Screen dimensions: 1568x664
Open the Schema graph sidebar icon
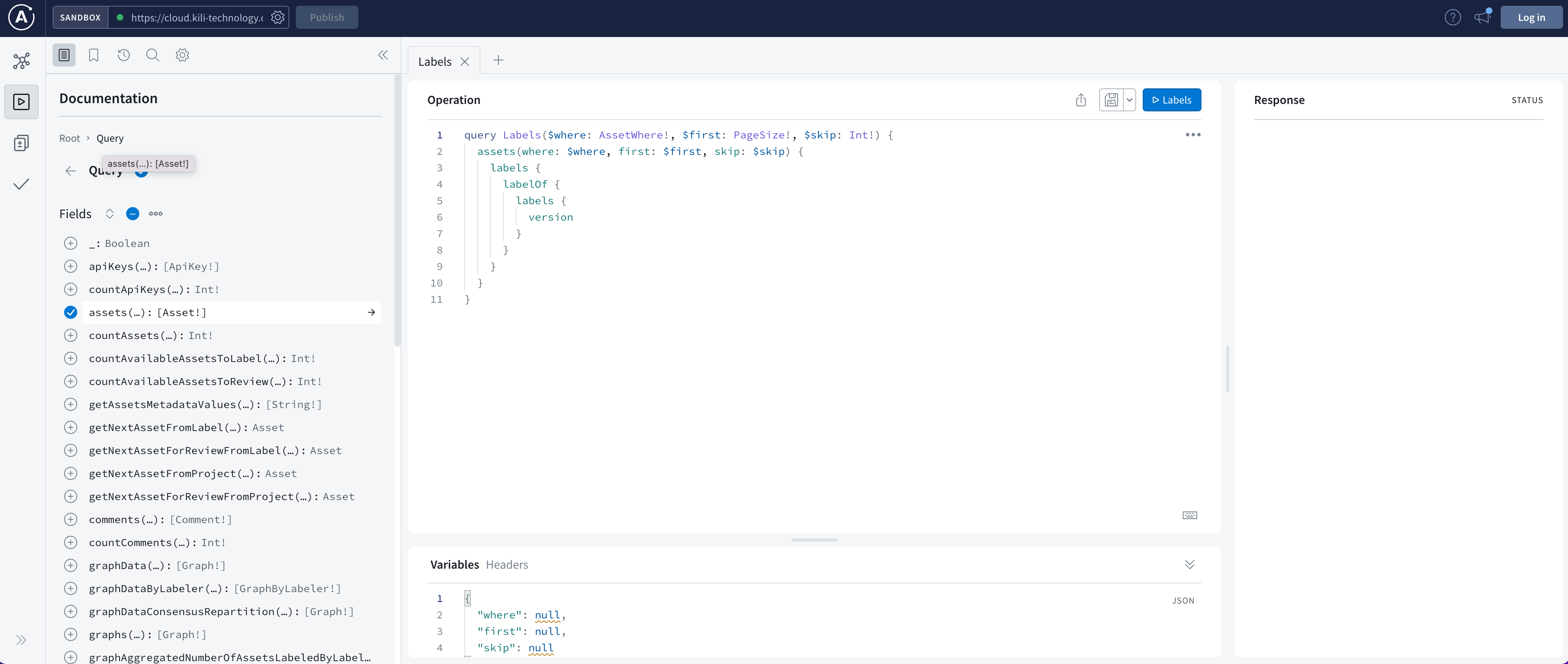pyautogui.click(x=21, y=61)
